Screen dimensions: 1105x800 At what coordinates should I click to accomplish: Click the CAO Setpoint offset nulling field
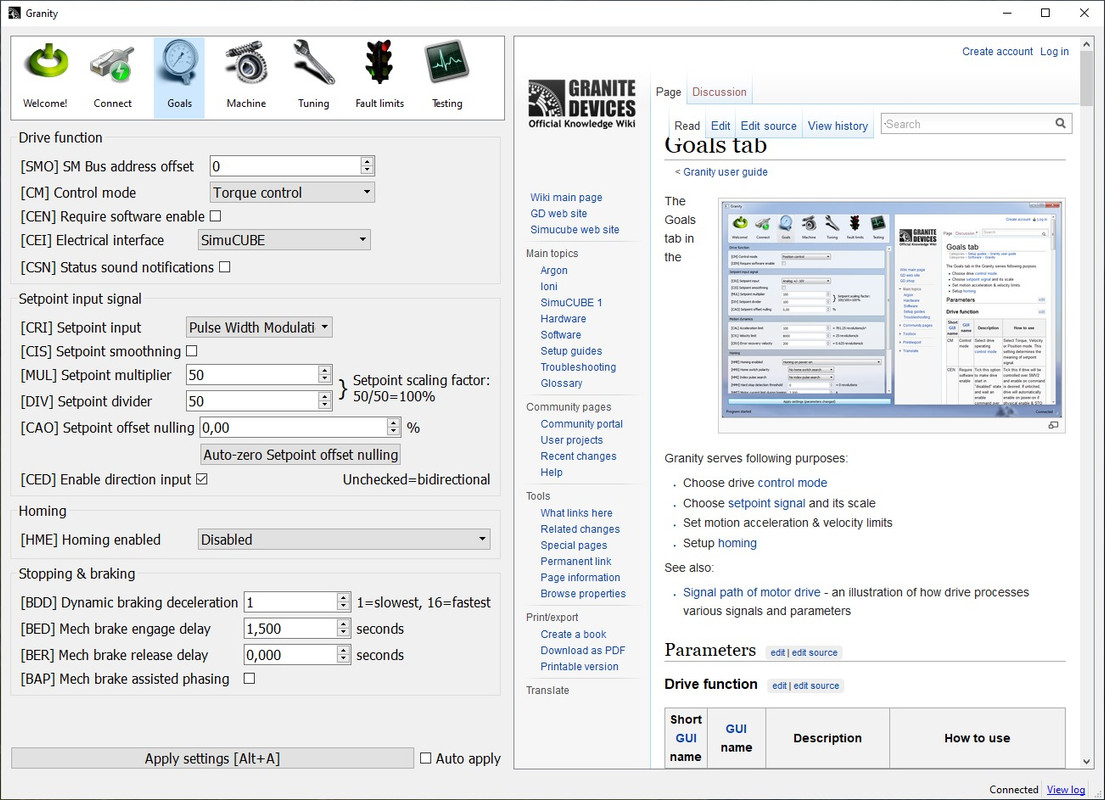tap(294, 427)
